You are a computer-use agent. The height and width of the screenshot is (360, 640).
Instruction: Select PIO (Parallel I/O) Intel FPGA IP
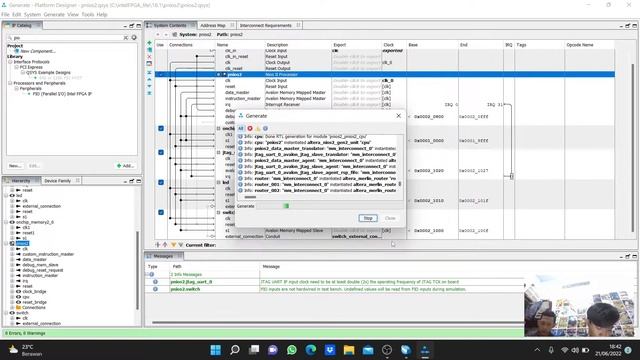point(62,93)
